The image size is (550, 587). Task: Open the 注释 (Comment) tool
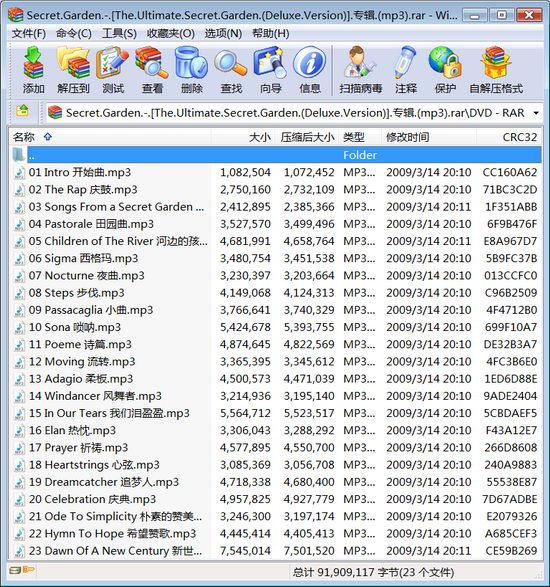405,70
